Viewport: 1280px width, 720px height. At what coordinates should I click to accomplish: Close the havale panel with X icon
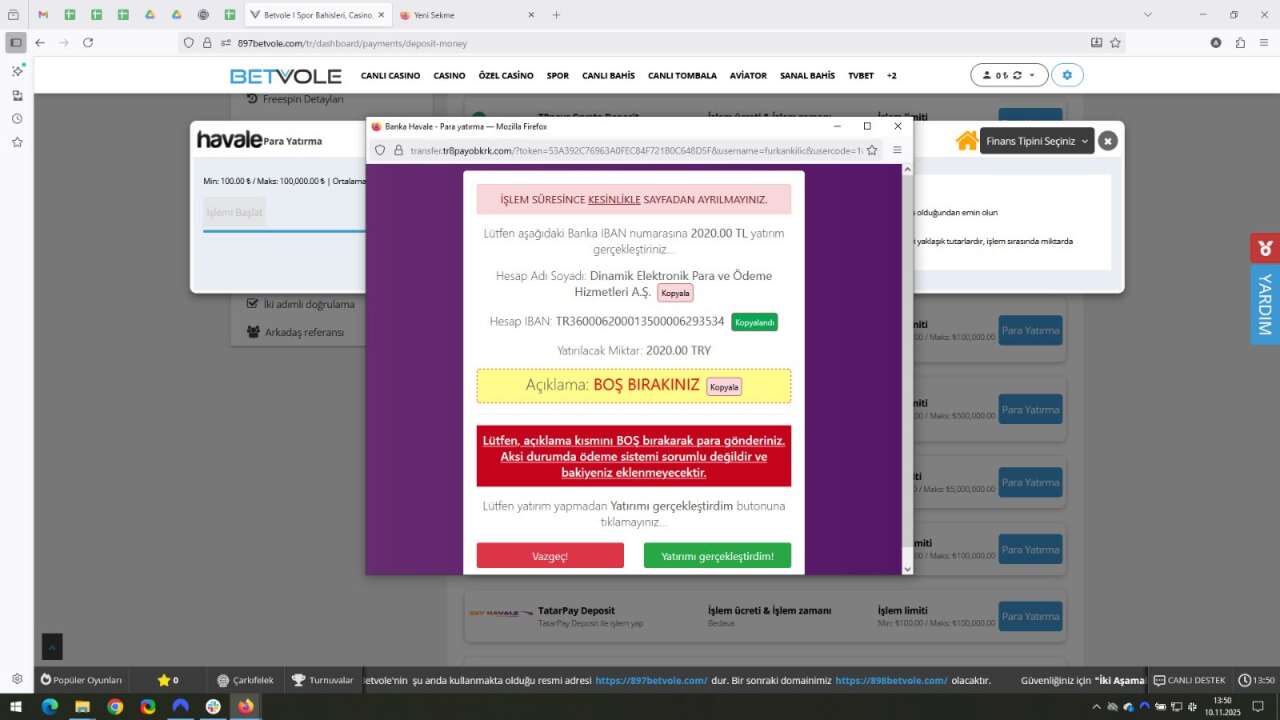(x=1107, y=141)
